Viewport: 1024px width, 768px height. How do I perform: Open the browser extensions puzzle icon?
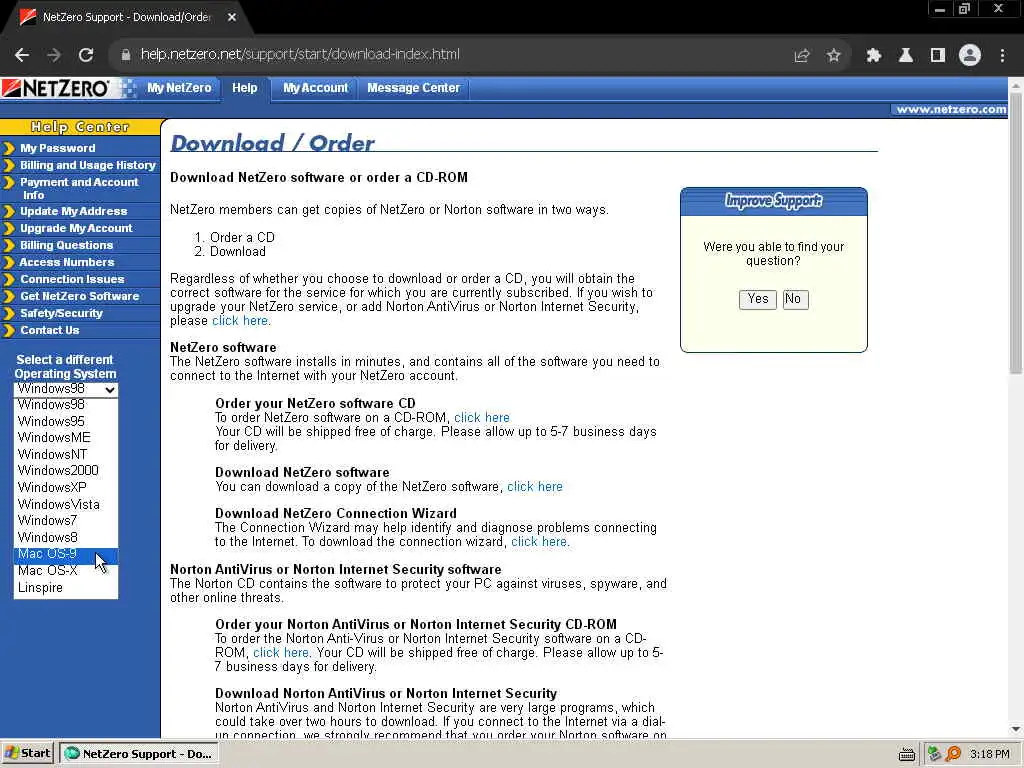point(873,56)
